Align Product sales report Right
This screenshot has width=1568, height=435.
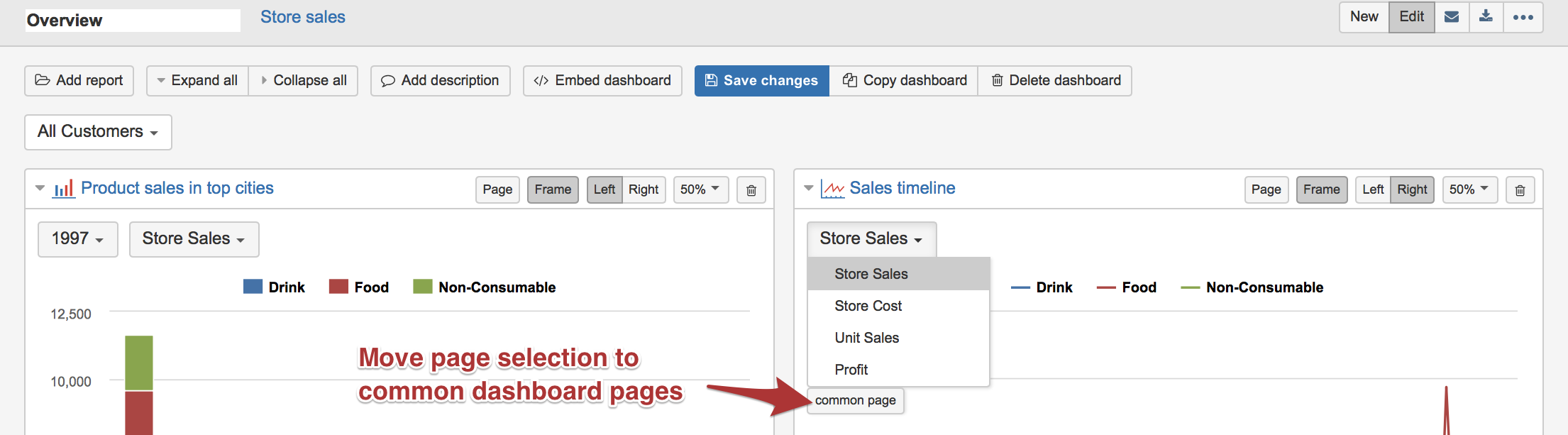(x=644, y=190)
